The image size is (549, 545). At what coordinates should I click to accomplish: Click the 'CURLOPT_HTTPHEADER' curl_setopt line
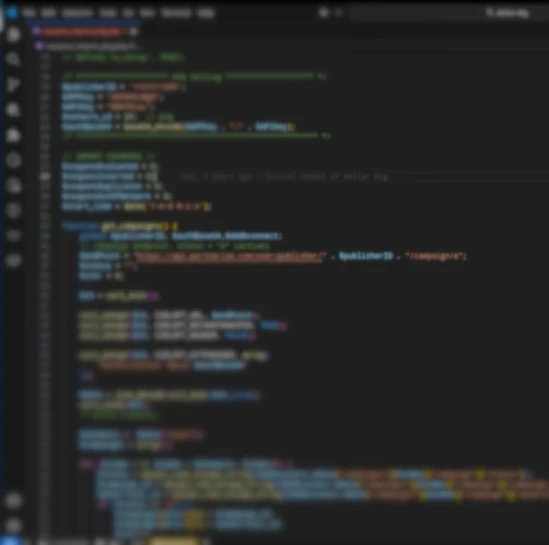tap(174, 356)
